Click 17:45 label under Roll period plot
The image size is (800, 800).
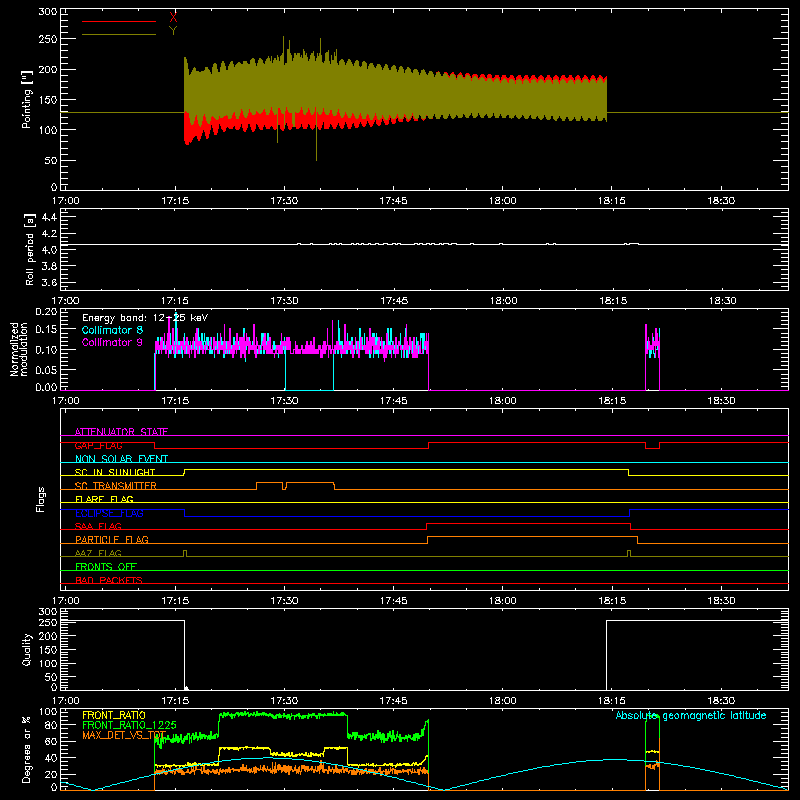click(394, 301)
